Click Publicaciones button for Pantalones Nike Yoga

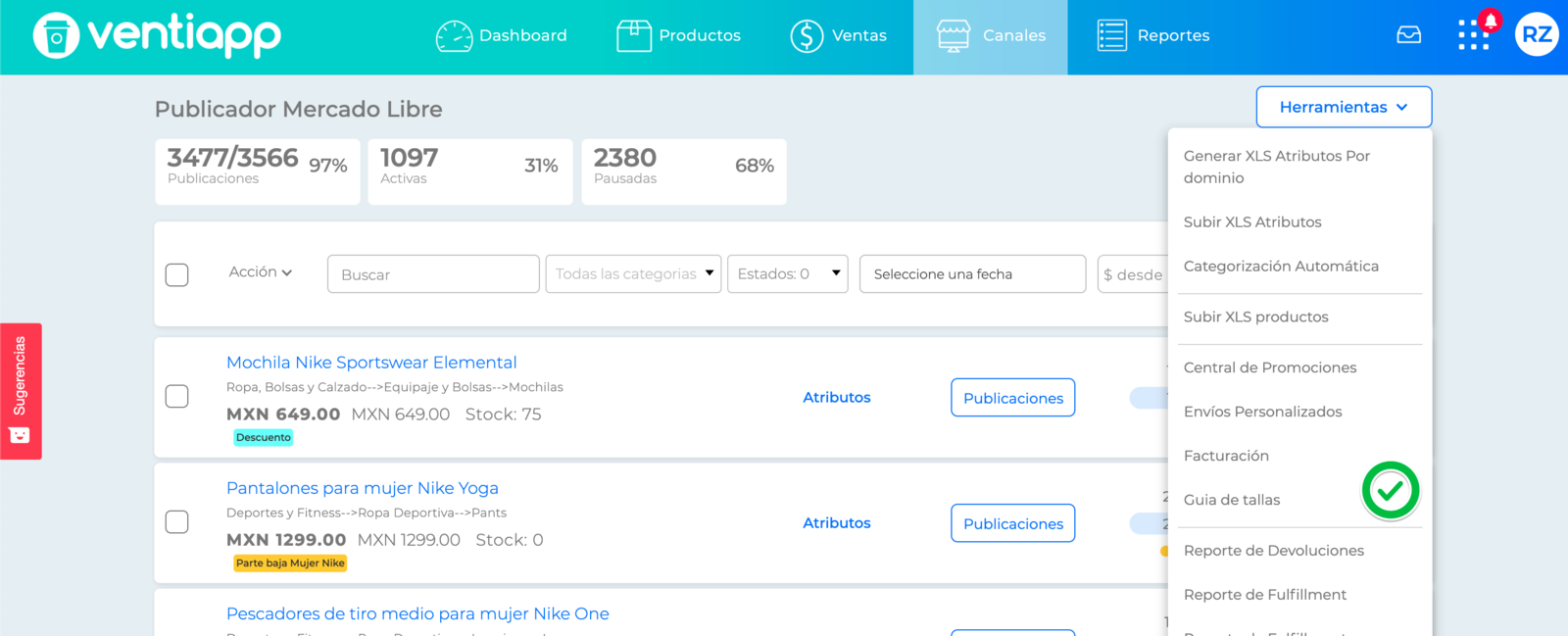point(1013,523)
